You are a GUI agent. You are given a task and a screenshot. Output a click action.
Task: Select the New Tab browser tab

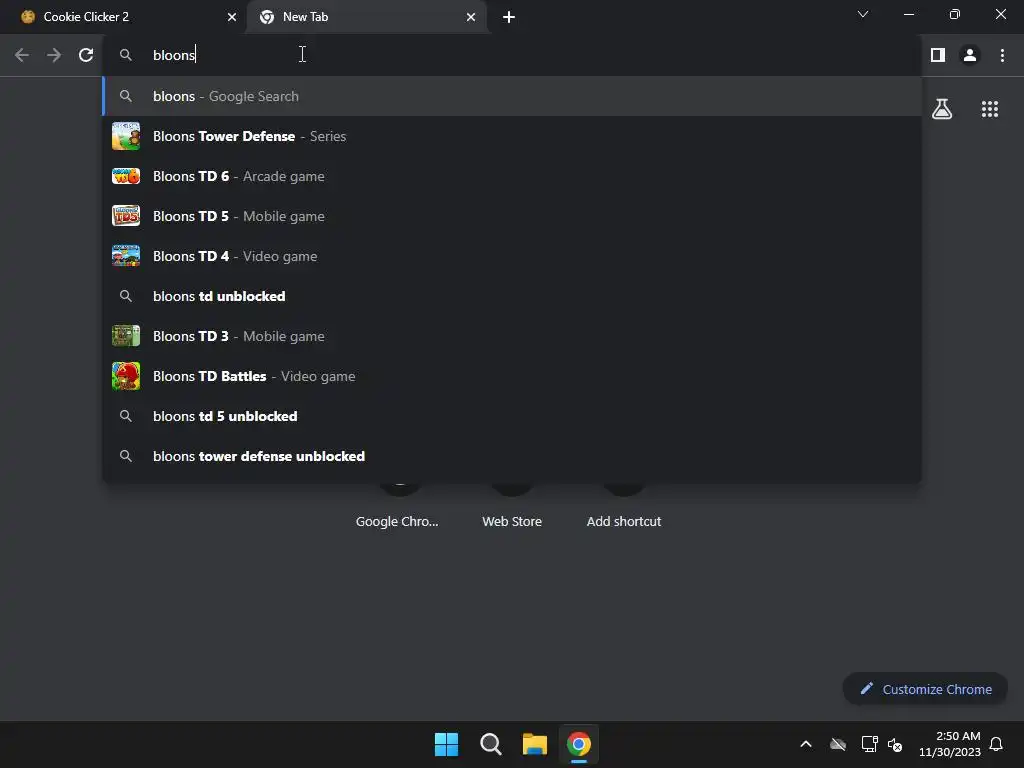tap(366, 17)
